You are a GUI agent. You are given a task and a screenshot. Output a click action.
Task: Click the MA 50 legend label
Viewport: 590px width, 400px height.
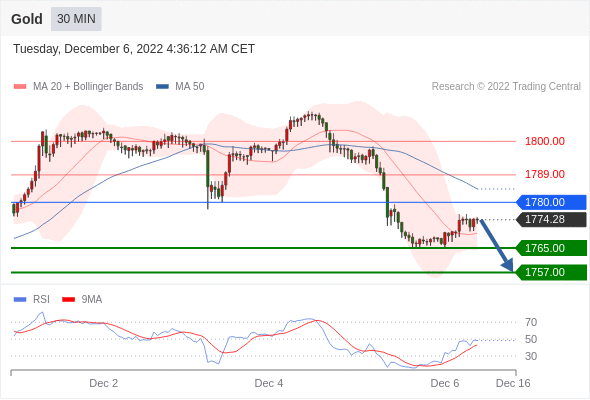pos(190,87)
